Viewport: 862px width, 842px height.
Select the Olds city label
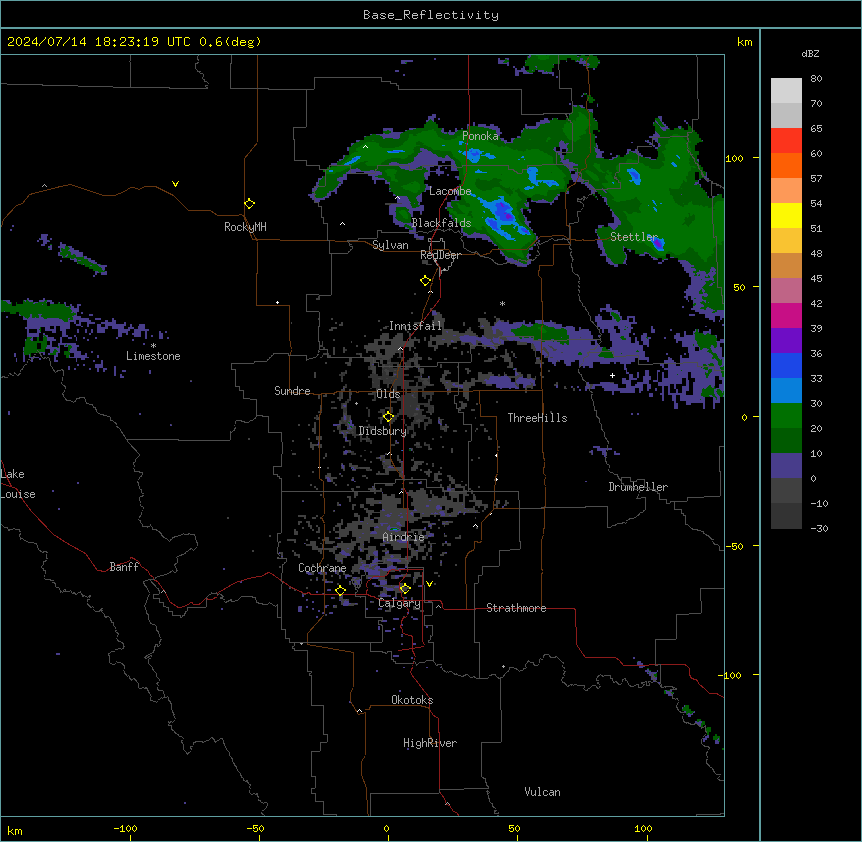[x=388, y=394]
